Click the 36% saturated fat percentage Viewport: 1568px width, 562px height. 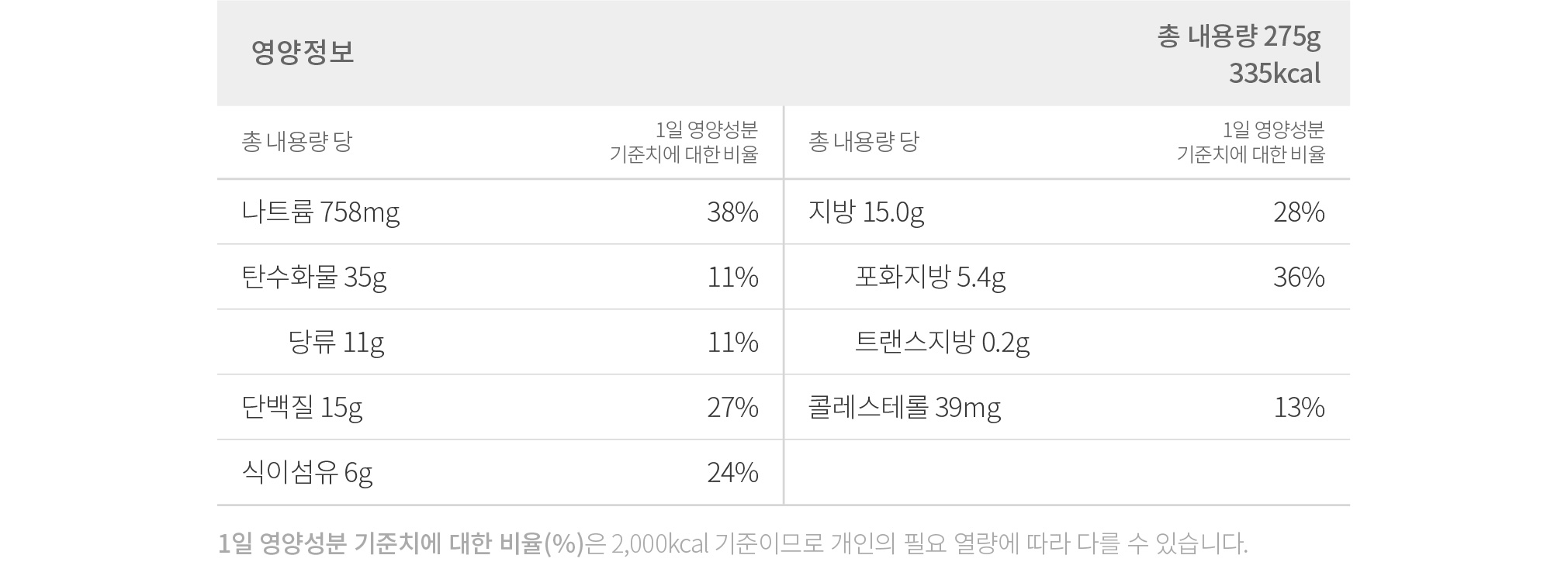[x=1299, y=278]
